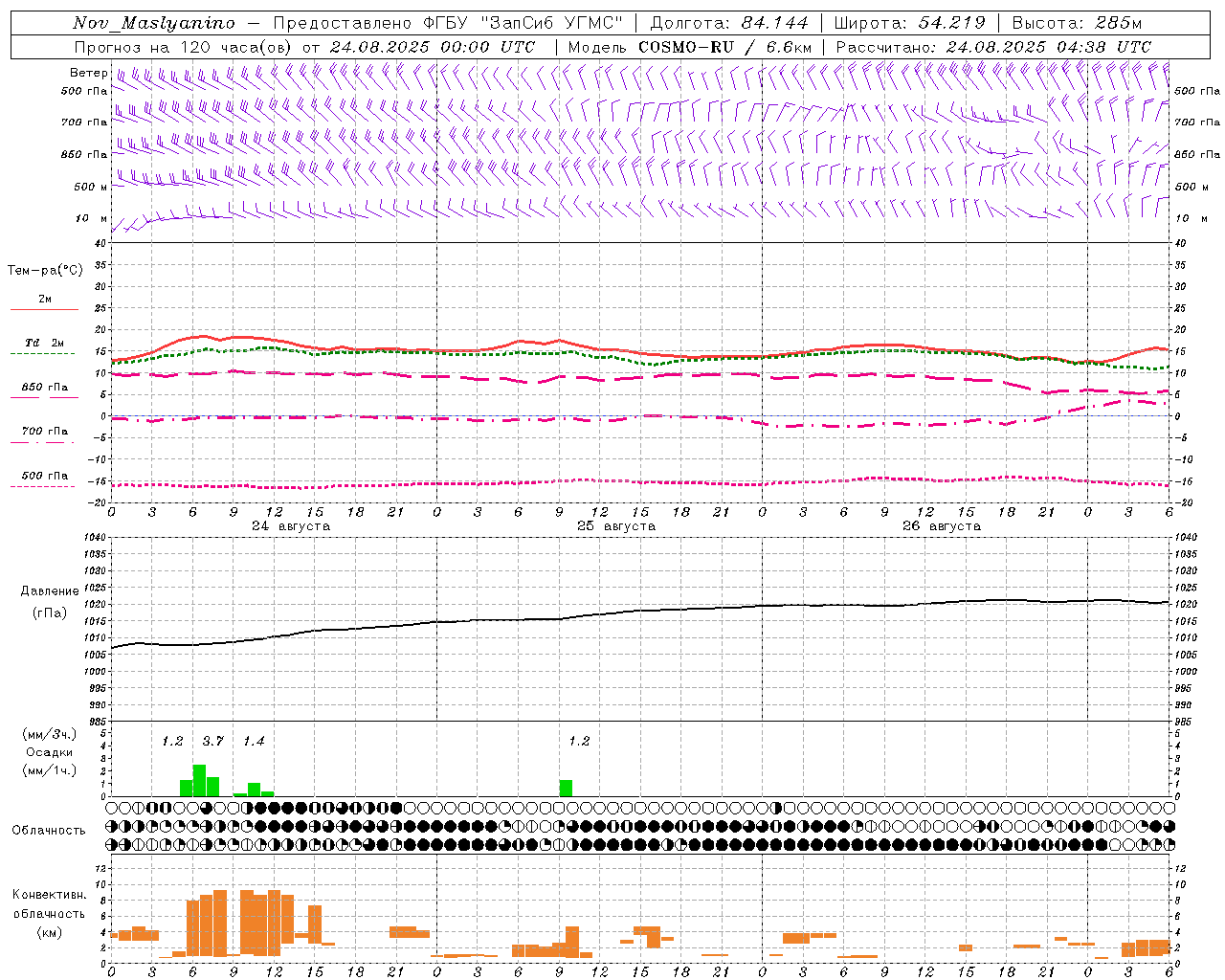Click the Ветер wind panel label
Image resolution: width=1225 pixels, height=980 pixels.
[x=88, y=73]
